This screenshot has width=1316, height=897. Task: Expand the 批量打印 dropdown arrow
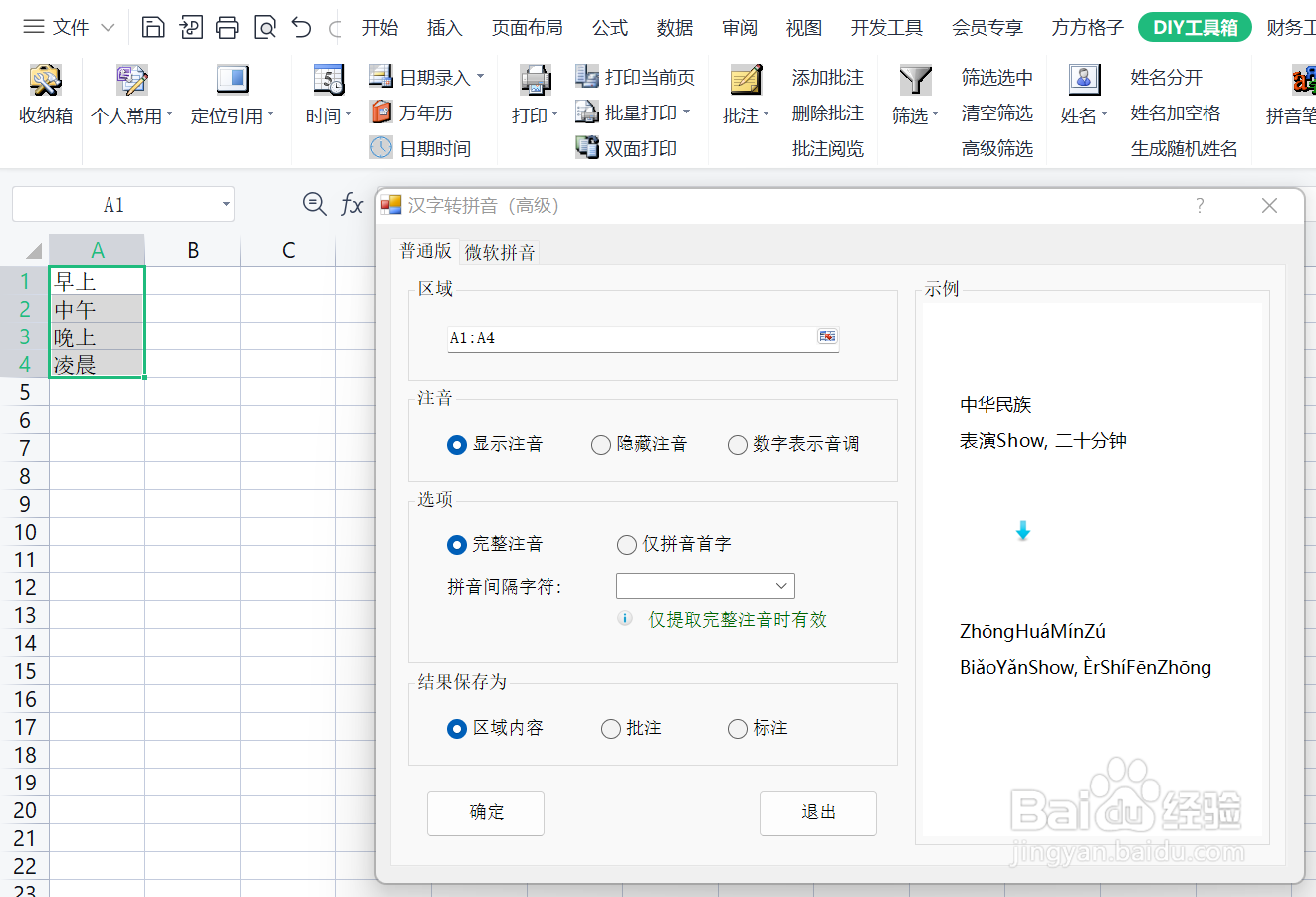686,112
